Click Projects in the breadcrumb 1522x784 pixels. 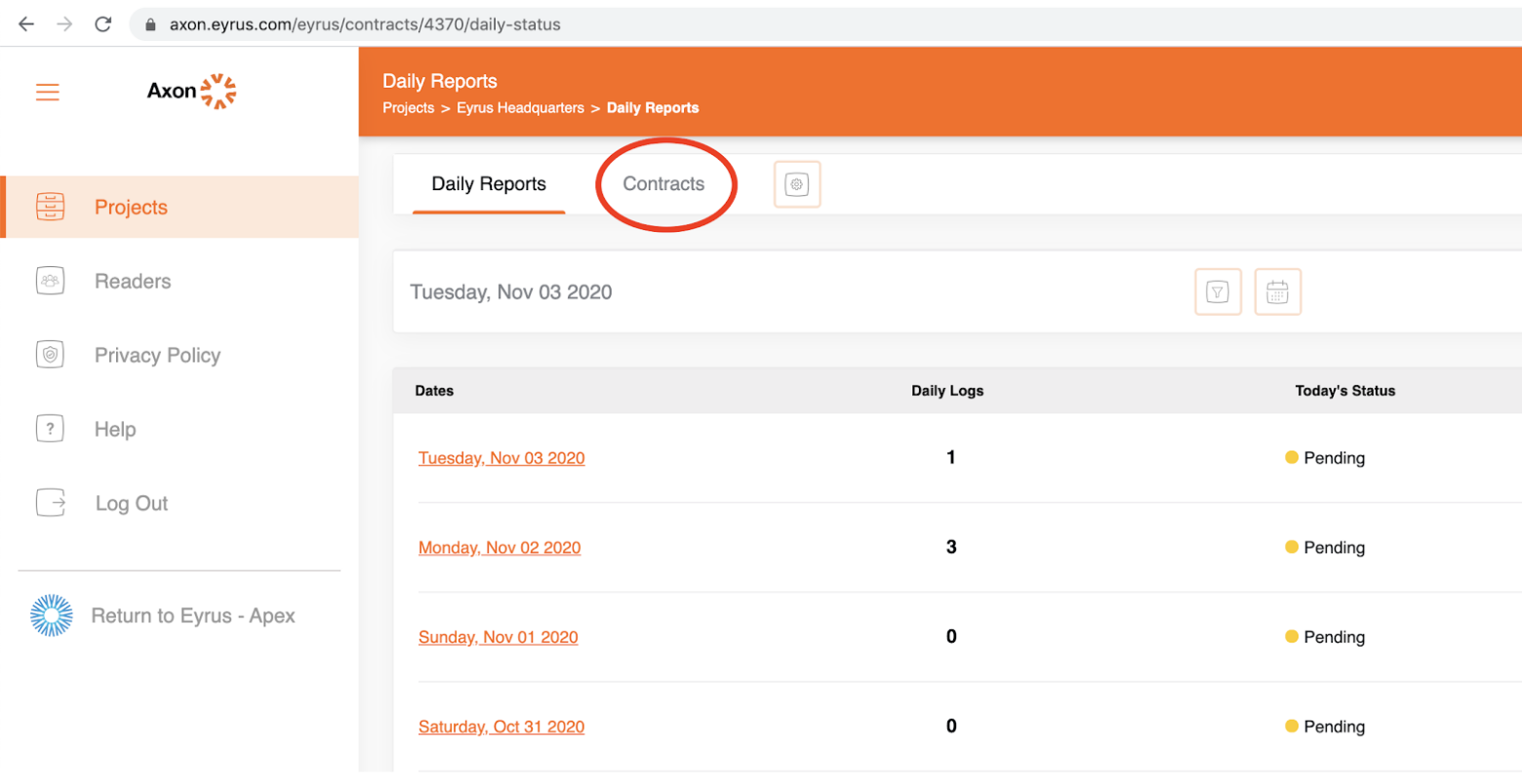coord(409,108)
